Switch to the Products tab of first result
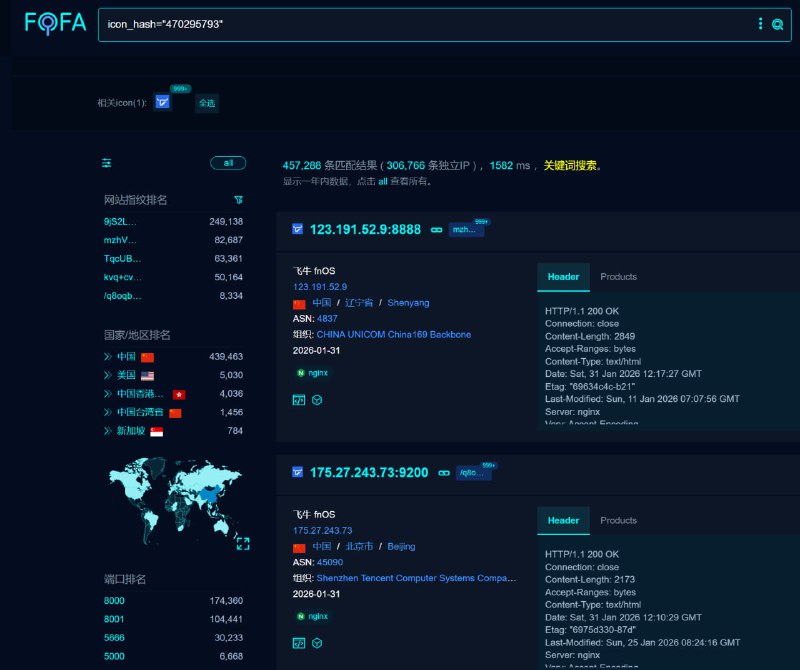This screenshot has width=800, height=670. (x=618, y=276)
